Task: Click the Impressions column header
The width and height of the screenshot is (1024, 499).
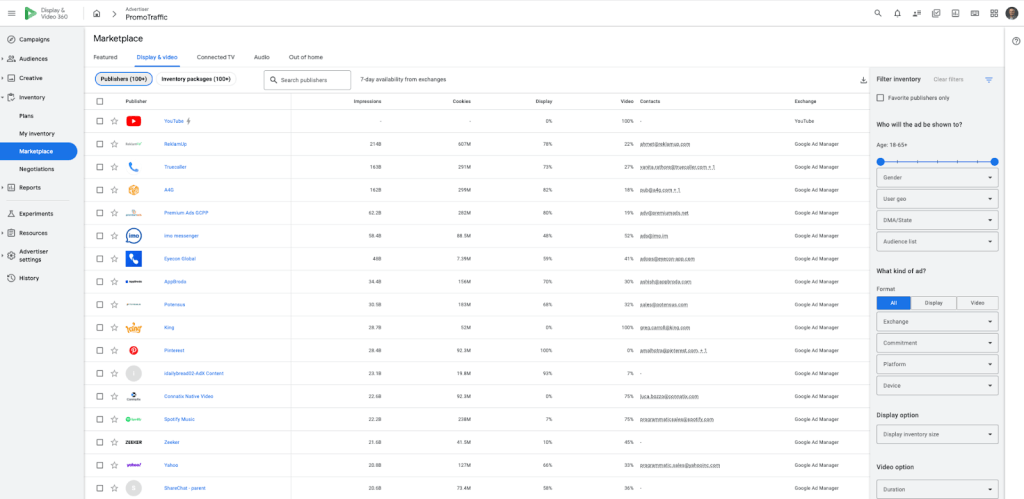Action: tap(367, 101)
